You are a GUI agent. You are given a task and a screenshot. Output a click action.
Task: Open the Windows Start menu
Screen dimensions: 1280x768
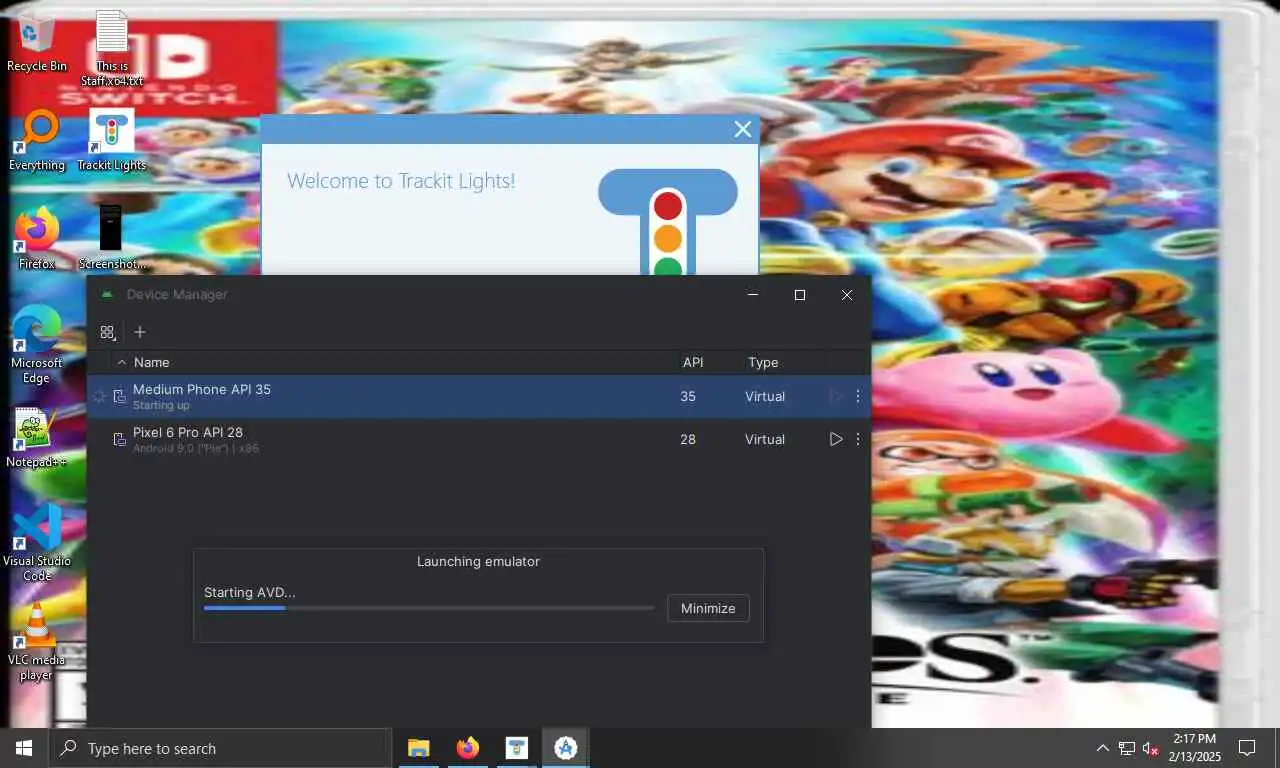24,748
